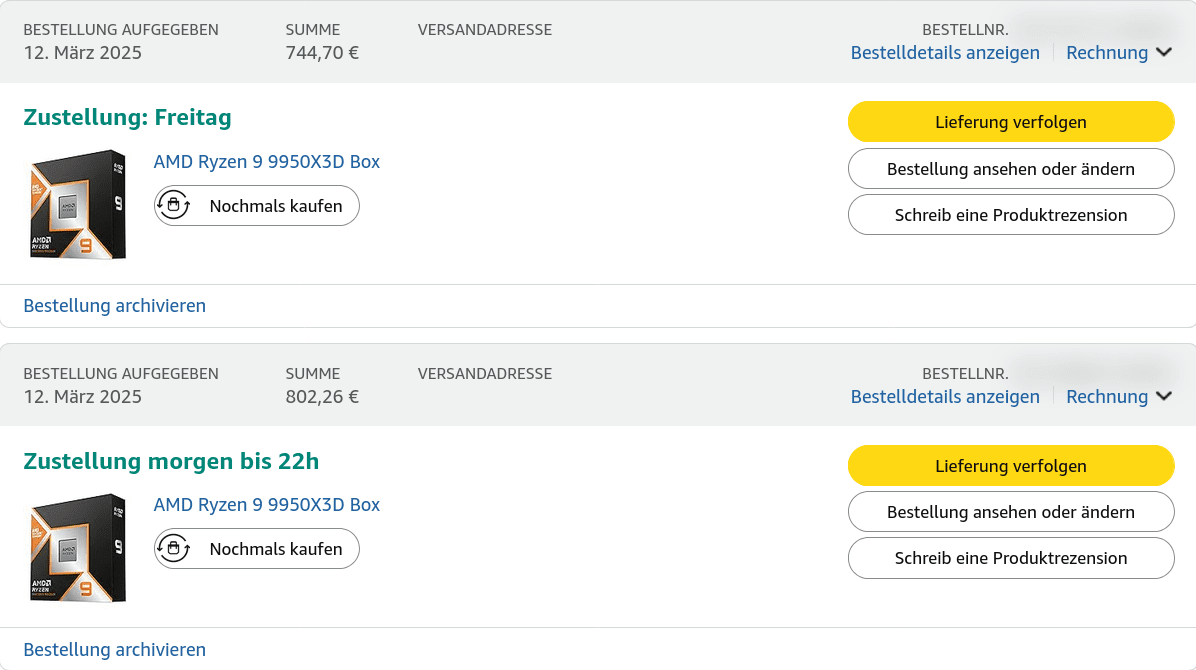Open Rechnung link of the first order
Viewport: 1196px width, 670px height.
1107,53
